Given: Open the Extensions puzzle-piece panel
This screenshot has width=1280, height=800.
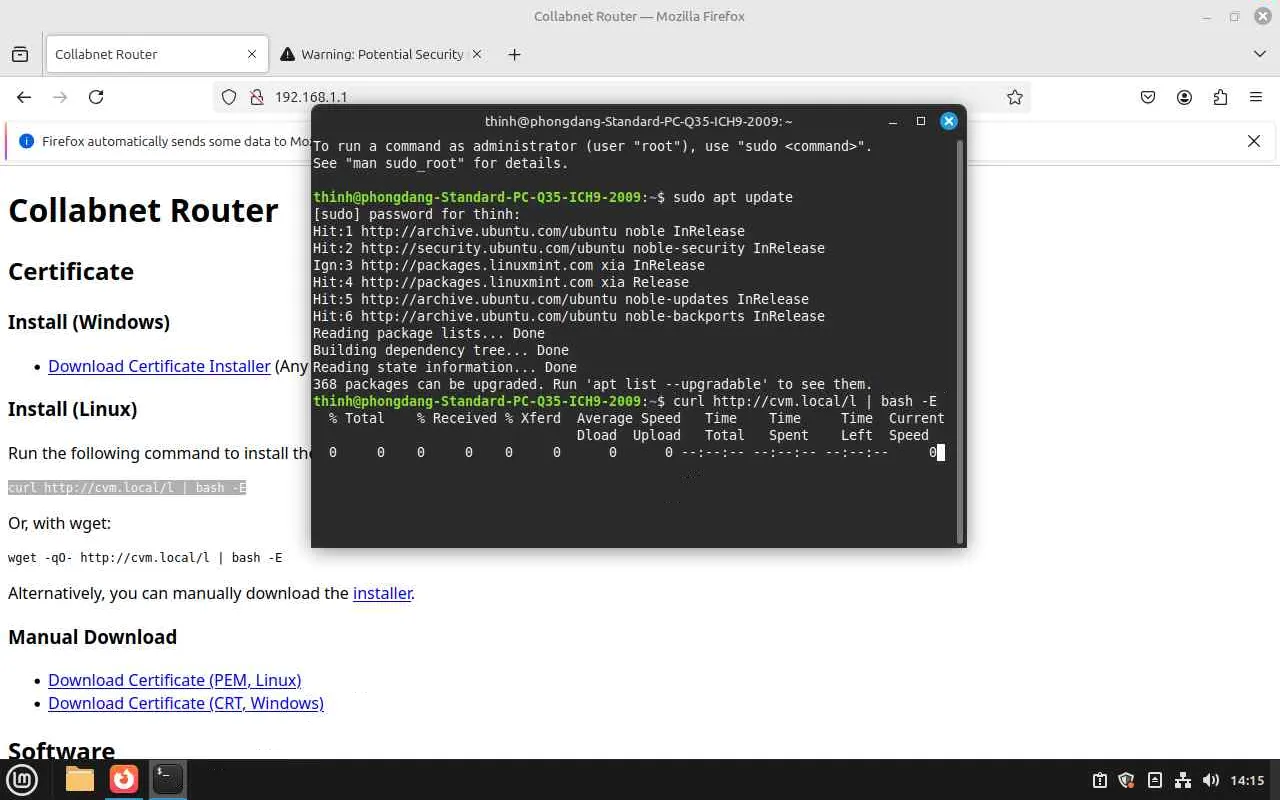Looking at the screenshot, I should coord(1220,97).
